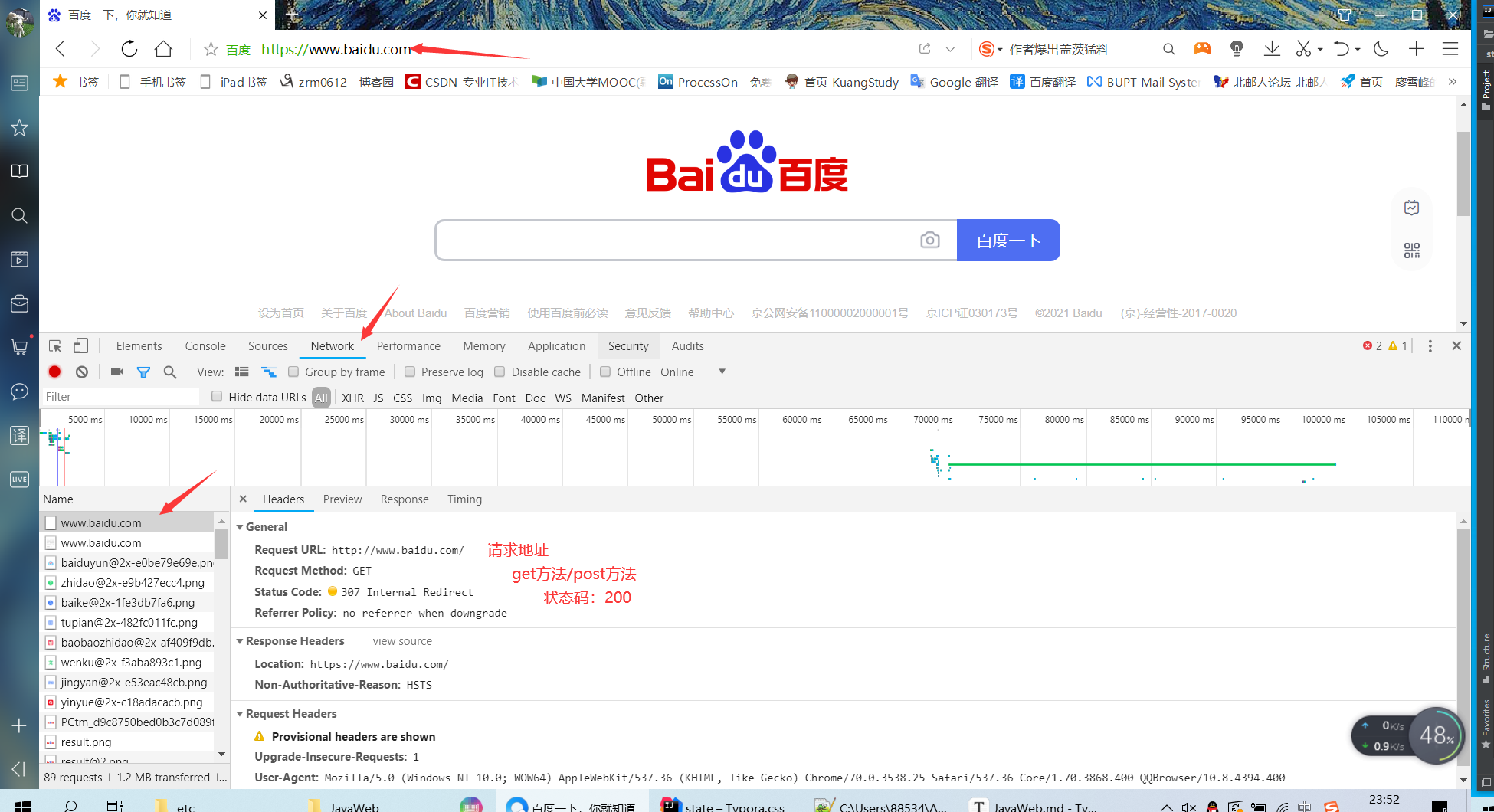The height and width of the screenshot is (812, 1494).
Task: Collapse the Response Headers section
Action: pyautogui.click(x=240, y=641)
